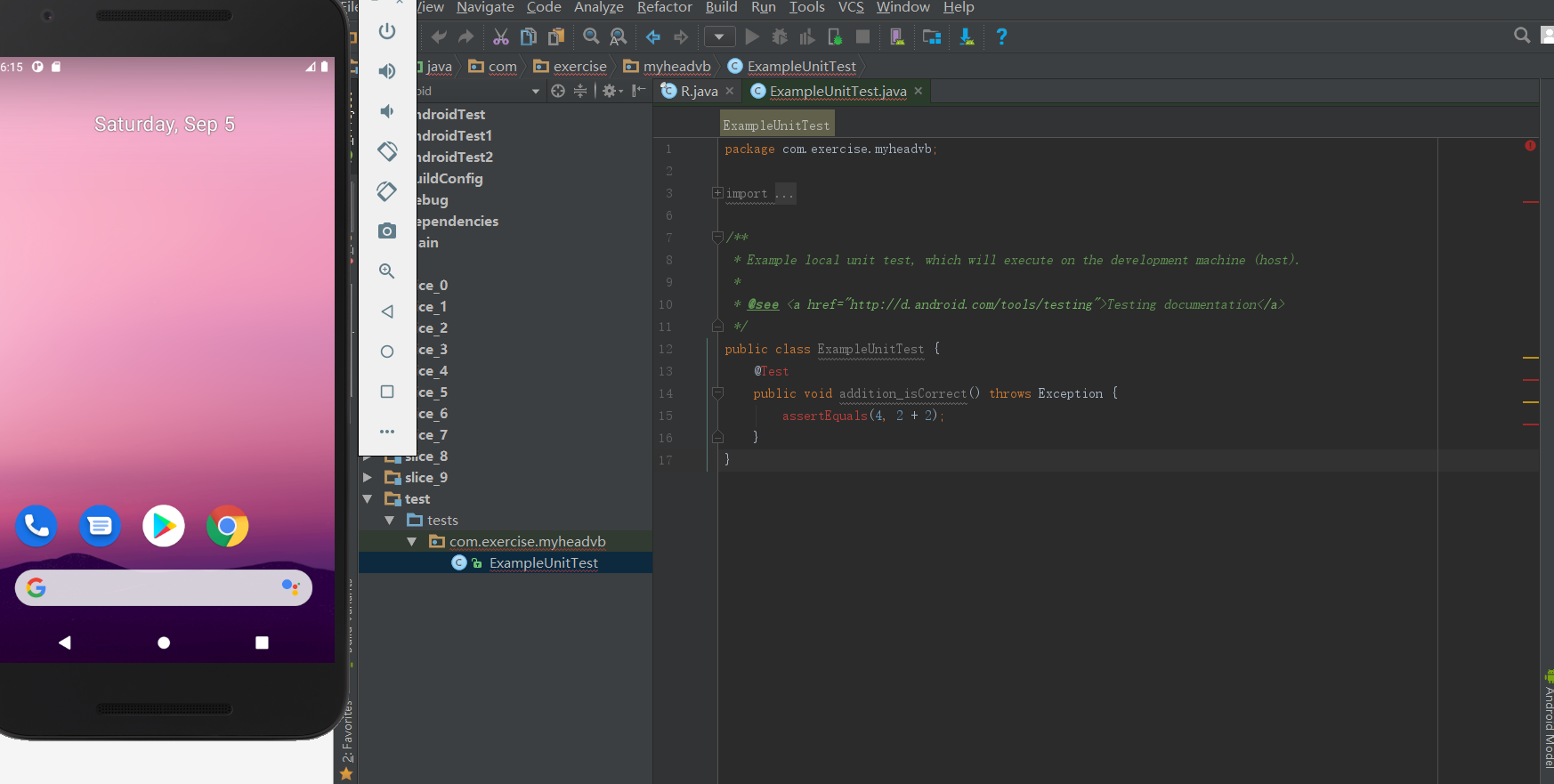Navigate back with blue left arrow
The image size is (1554, 784).
(x=653, y=36)
